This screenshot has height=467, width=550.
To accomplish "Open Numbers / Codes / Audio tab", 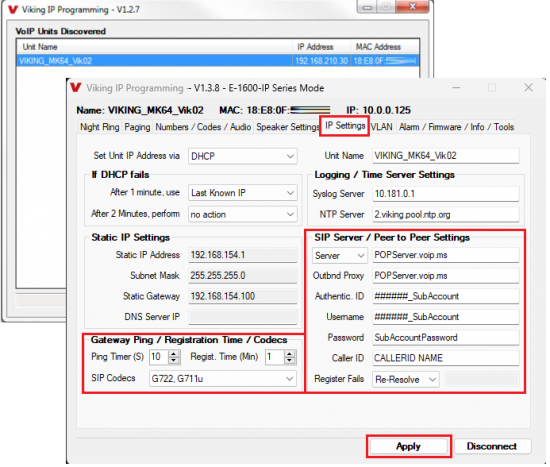I will coord(203,127).
